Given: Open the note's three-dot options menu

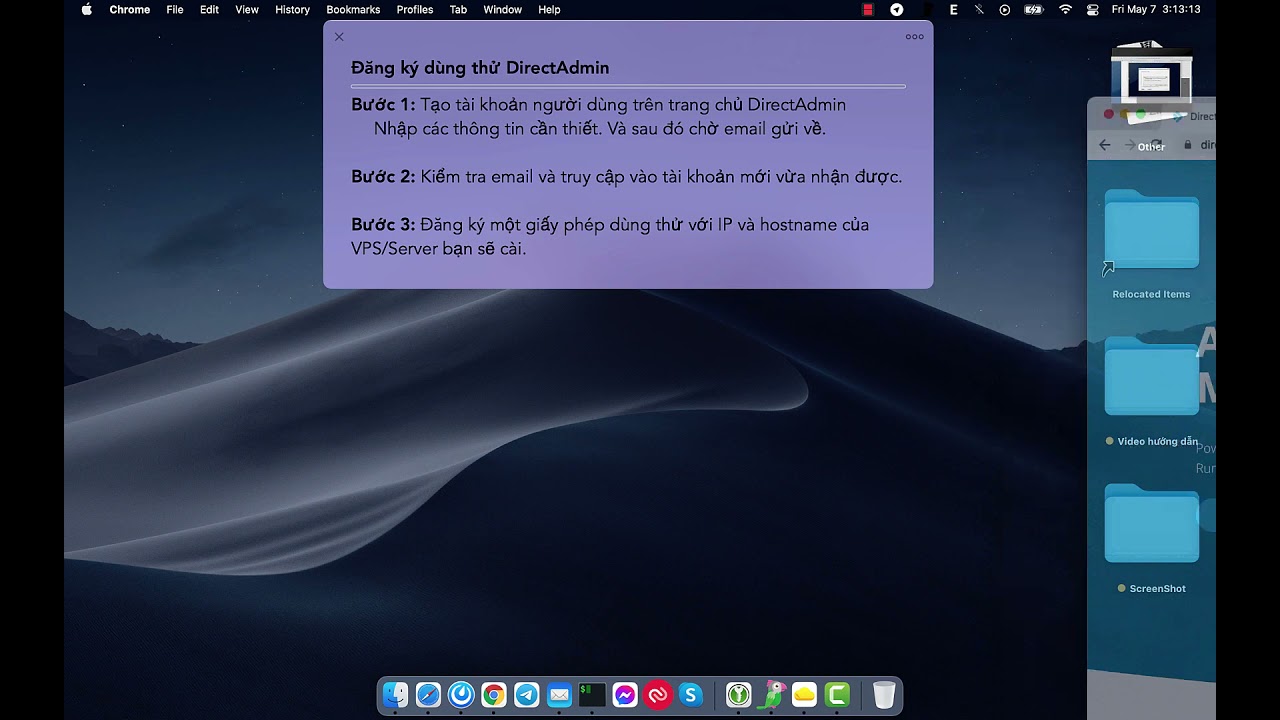Looking at the screenshot, I should point(915,37).
